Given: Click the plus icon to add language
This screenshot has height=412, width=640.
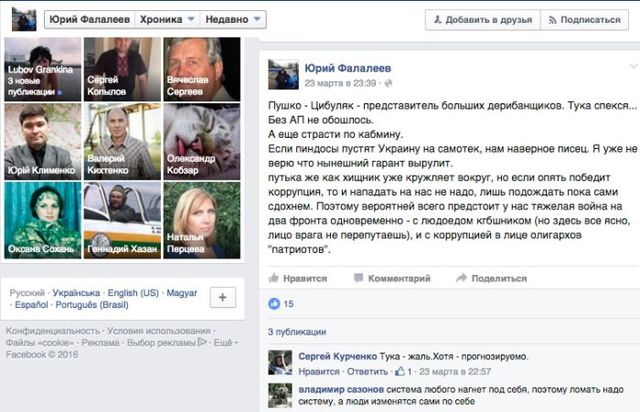Looking at the screenshot, I should click(223, 297).
